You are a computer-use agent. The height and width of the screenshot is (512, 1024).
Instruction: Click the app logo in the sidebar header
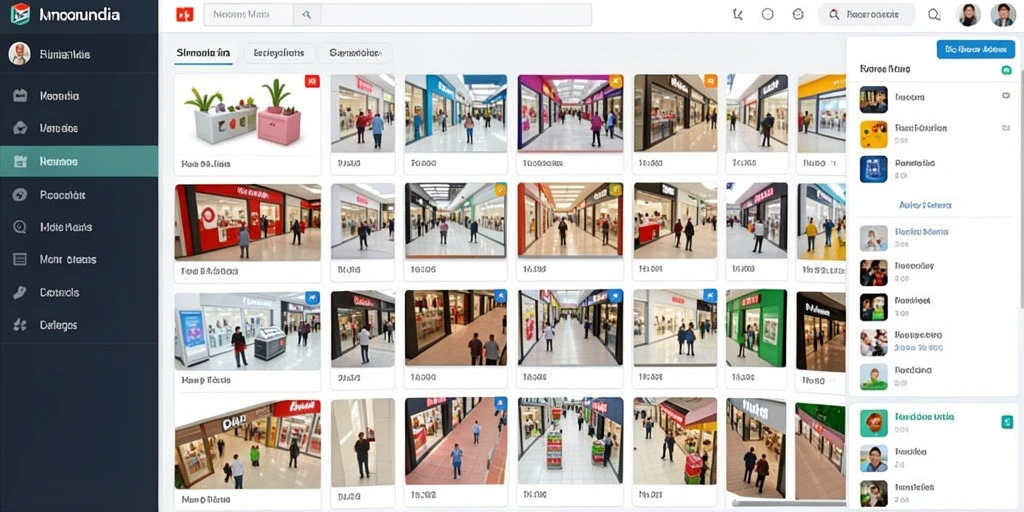20,14
